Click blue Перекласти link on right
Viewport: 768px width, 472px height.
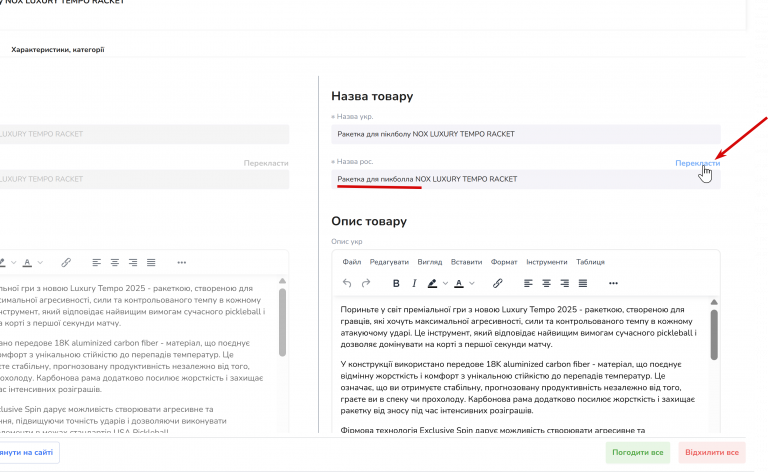697,163
